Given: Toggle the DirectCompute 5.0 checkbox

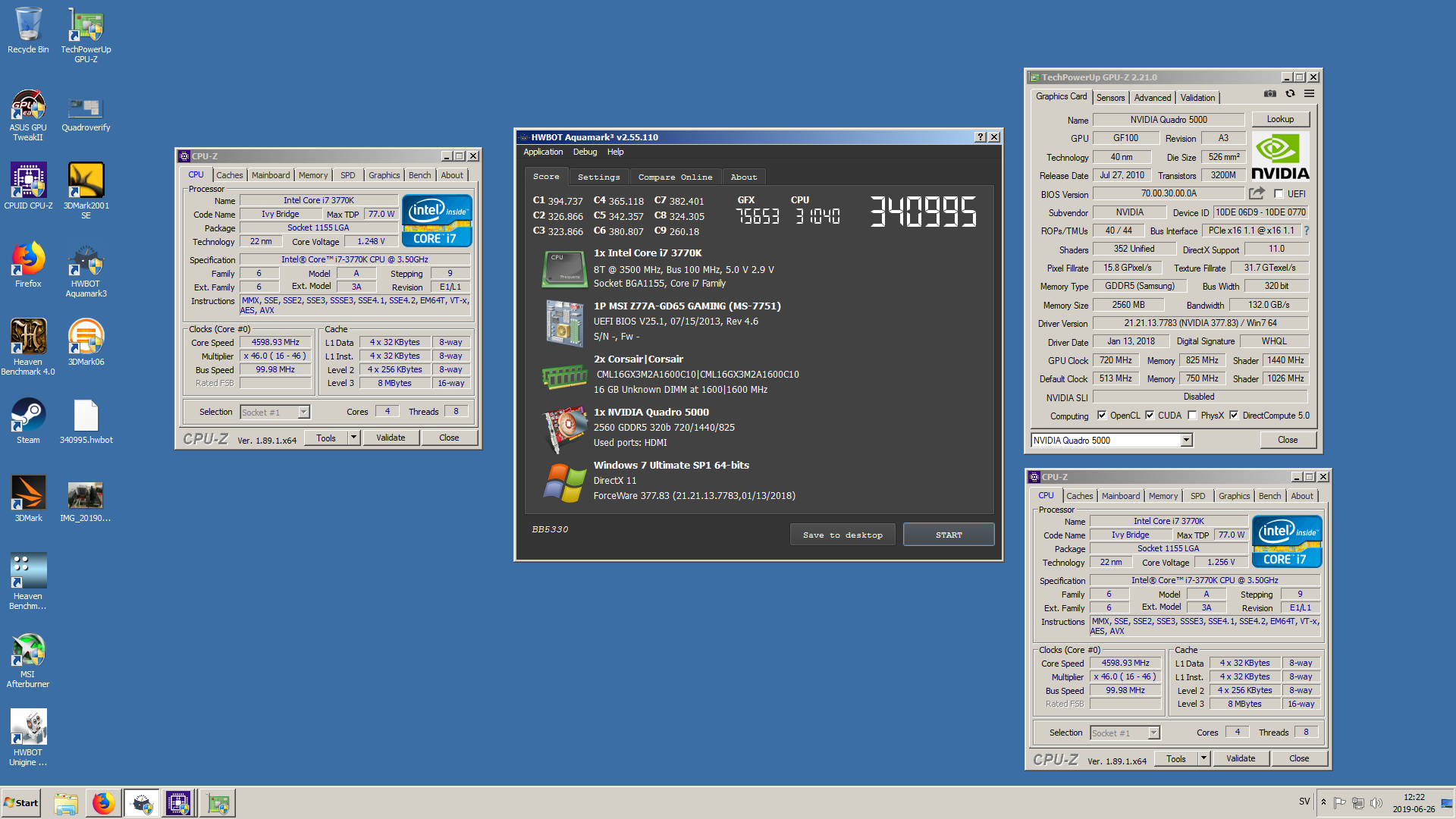Looking at the screenshot, I should [x=1234, y=416].
